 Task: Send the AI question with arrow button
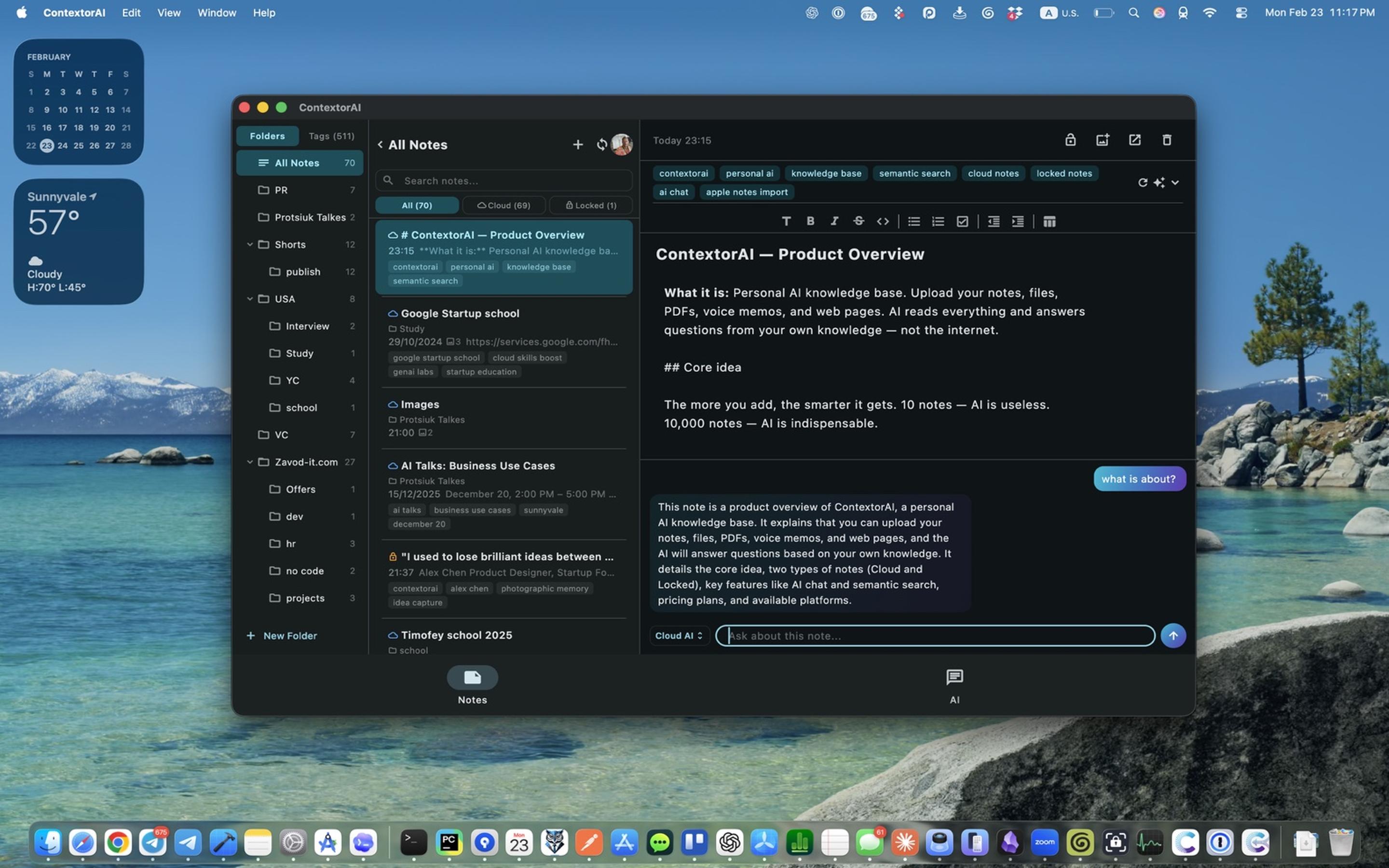pyautogui.click(x=1172, y=636)
